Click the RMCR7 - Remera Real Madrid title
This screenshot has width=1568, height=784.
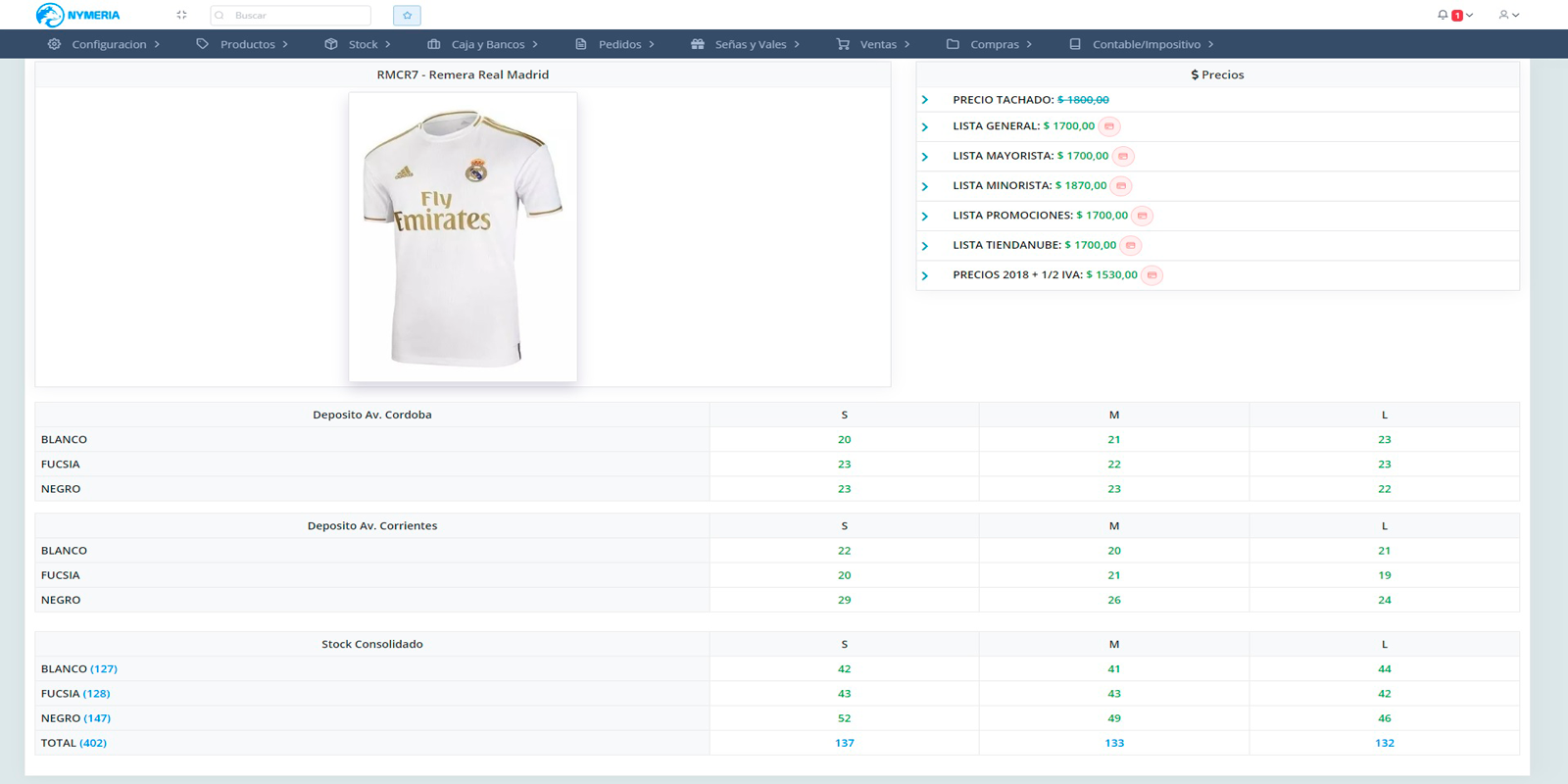pos(463,74)
